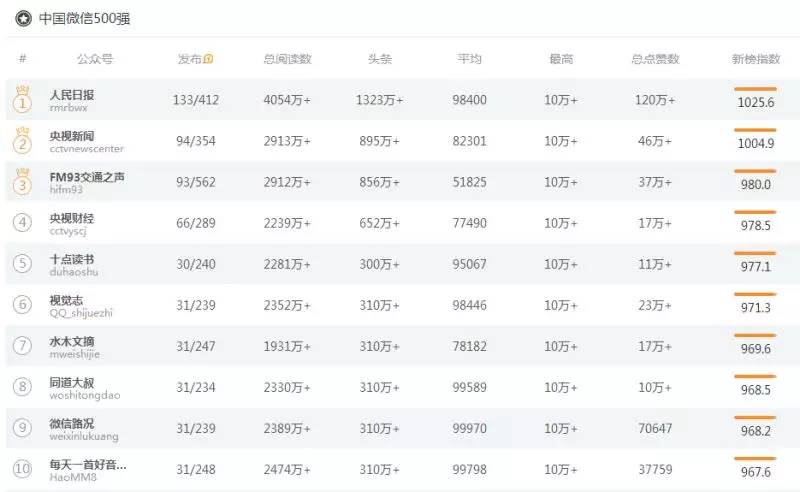The width and height of the screenshot is (800, 492).
Task: Sort by the 新榜指数 column header
Action: 756,59
